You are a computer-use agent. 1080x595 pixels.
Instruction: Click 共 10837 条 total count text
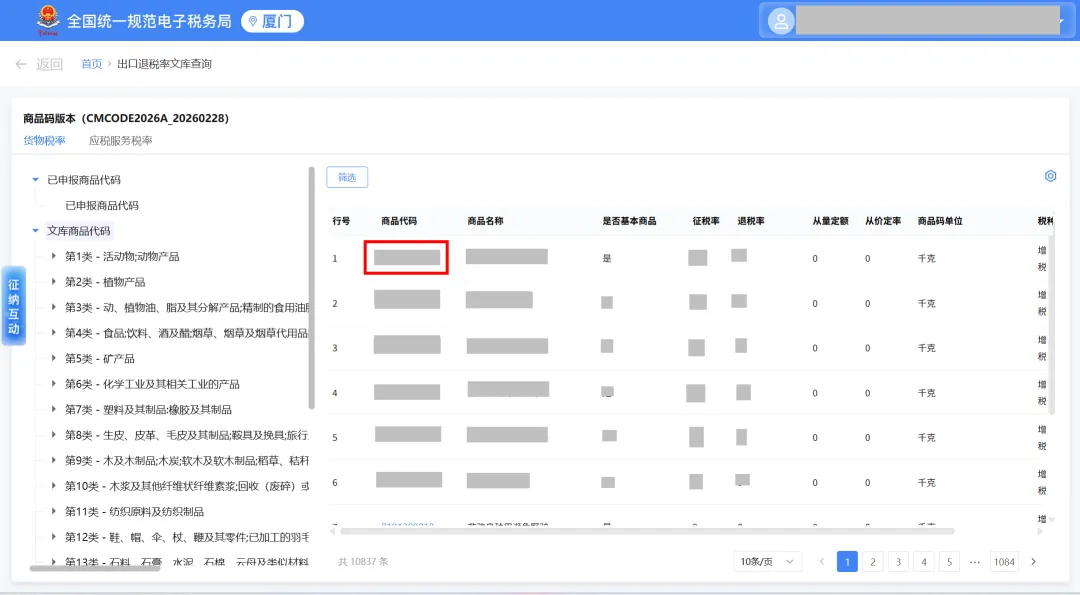point(363,562)
